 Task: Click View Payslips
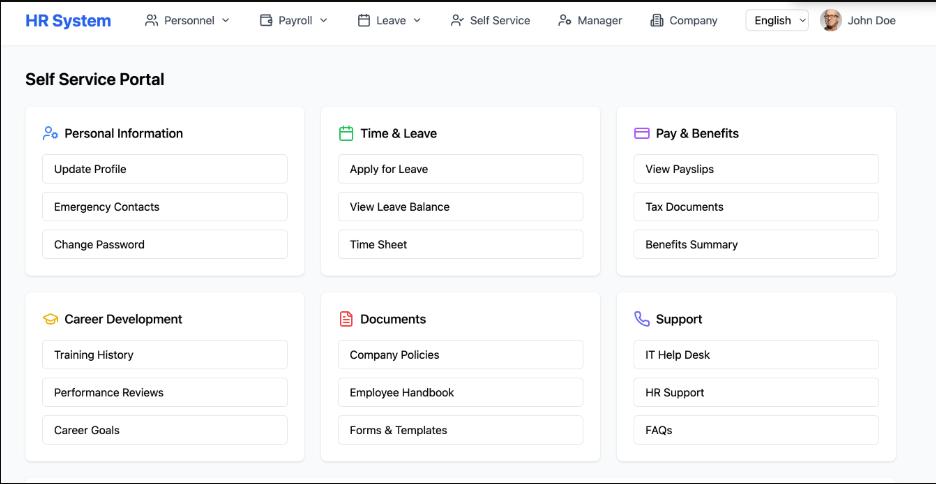coord(756,169)
